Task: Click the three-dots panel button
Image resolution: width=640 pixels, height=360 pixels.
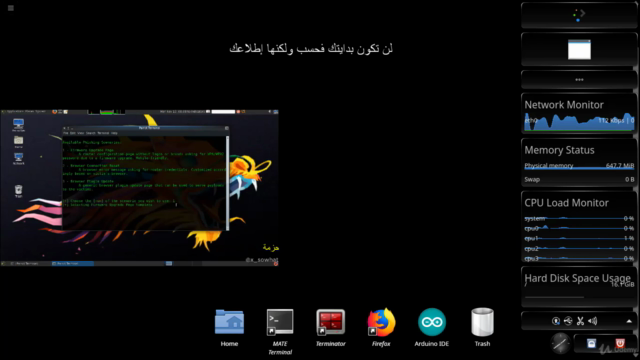Action: (579, 80)
